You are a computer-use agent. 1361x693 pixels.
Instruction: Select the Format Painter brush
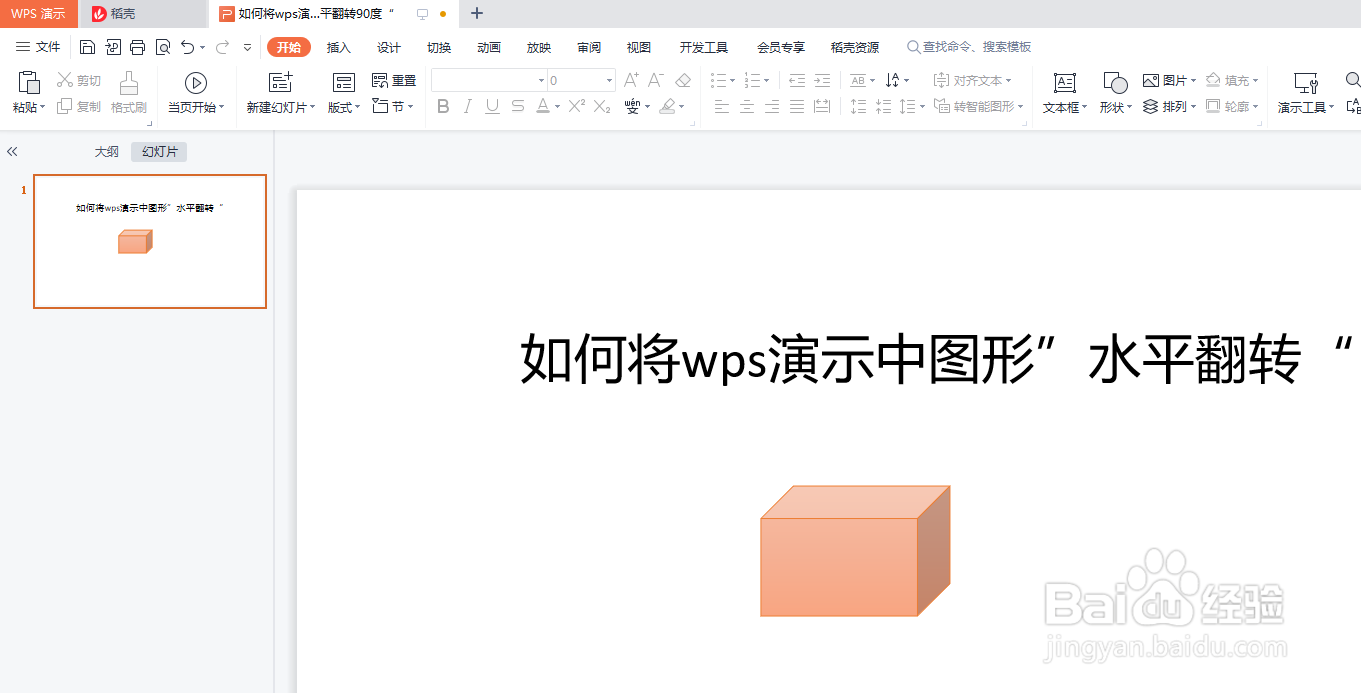129,82
